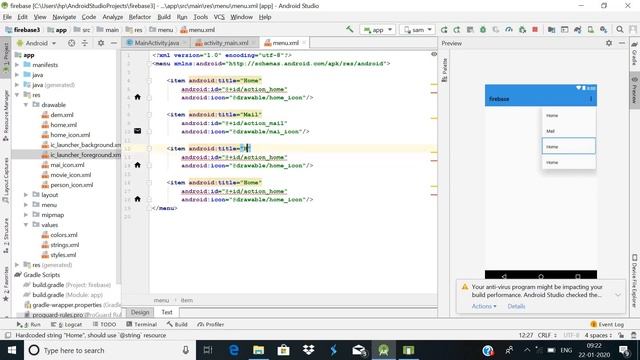The width and height of the screenshot is (640, 360).
Task: Expand the manifests folder
Action: tap(17, 64)
